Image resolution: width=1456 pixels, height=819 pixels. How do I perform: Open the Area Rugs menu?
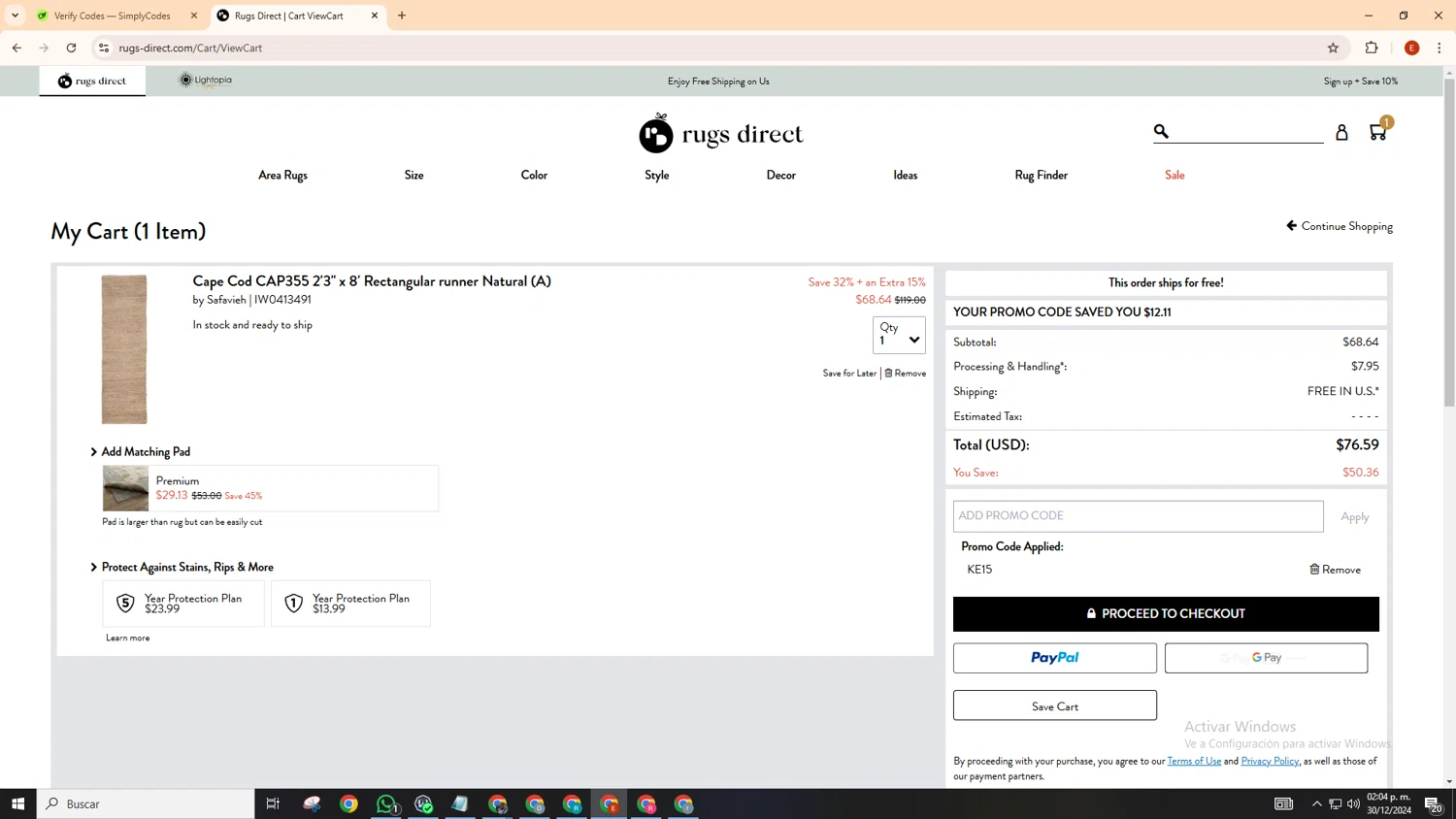(282, 176)
